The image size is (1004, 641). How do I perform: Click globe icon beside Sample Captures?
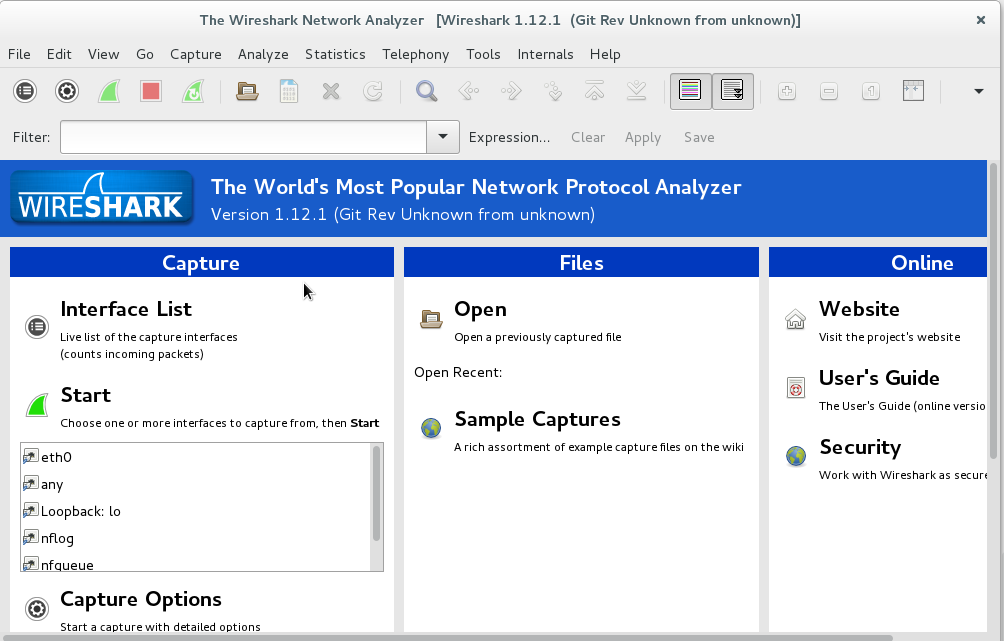click(x=431, y=428)
